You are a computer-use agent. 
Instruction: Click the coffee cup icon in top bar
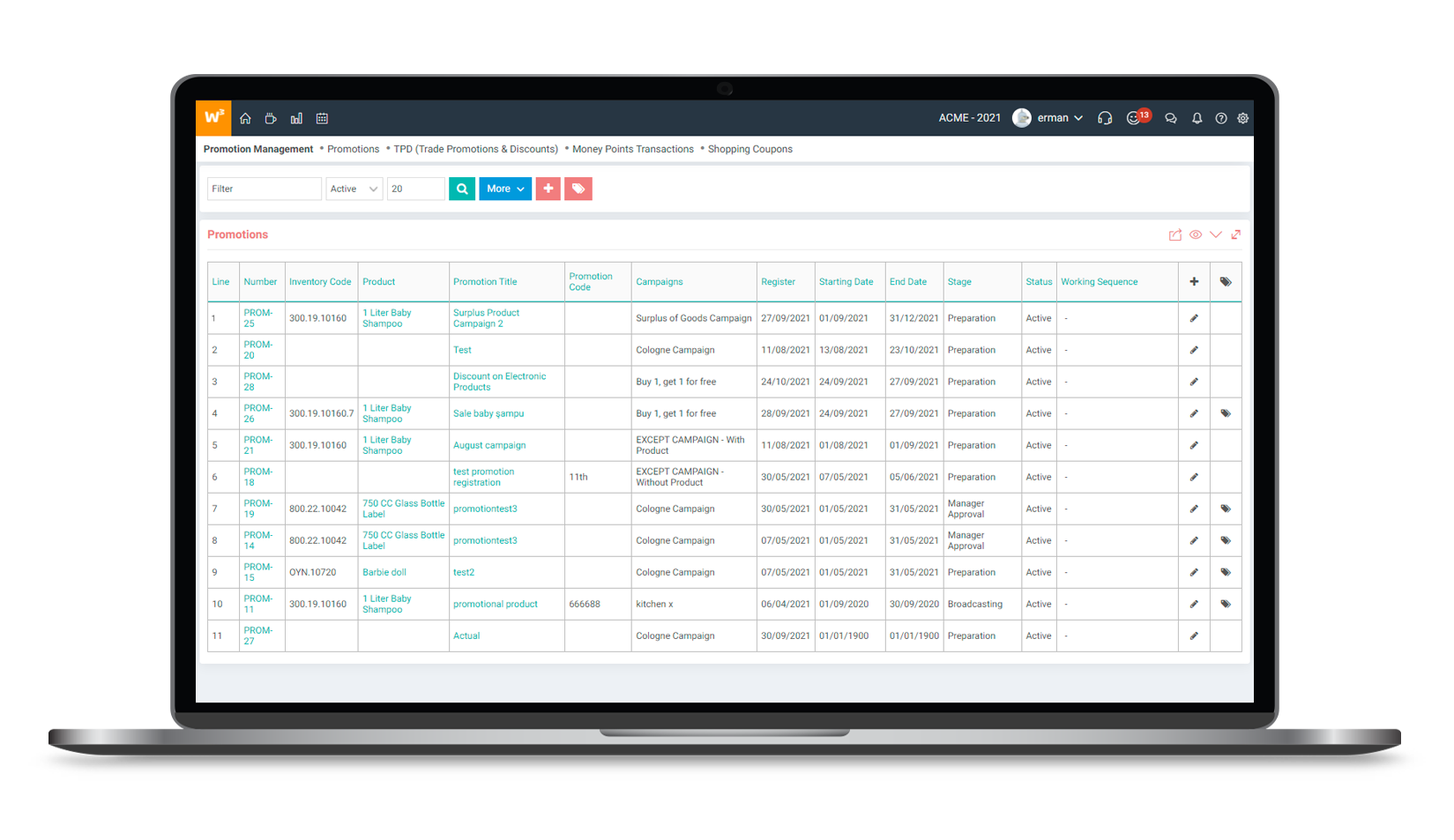pos(271,118)
